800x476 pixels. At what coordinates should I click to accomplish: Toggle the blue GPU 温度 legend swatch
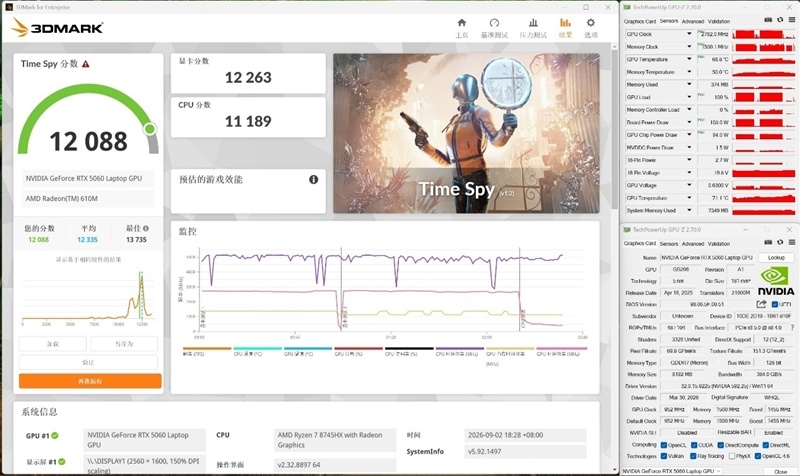click(308, 348)
